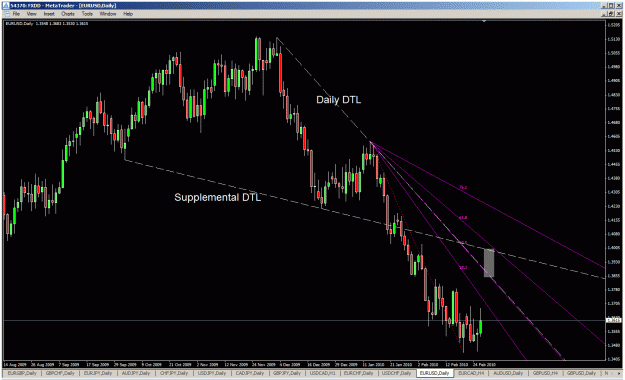Switch to the GBPCHF,Daily chart tab
This screenshot has width=625, height=380.
pos(60,373)
